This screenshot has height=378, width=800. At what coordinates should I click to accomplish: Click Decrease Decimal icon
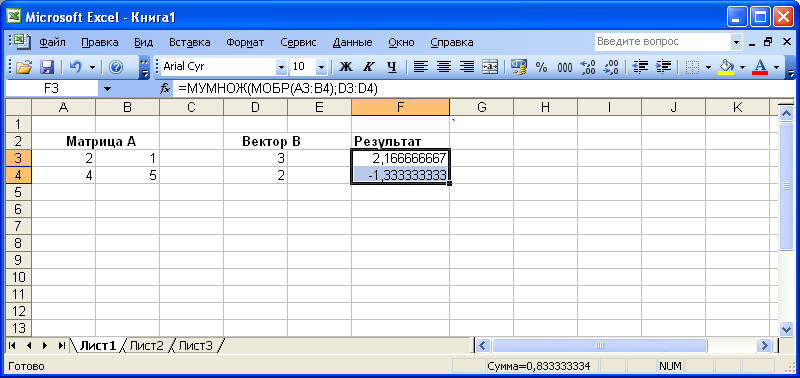pos(611,67)
